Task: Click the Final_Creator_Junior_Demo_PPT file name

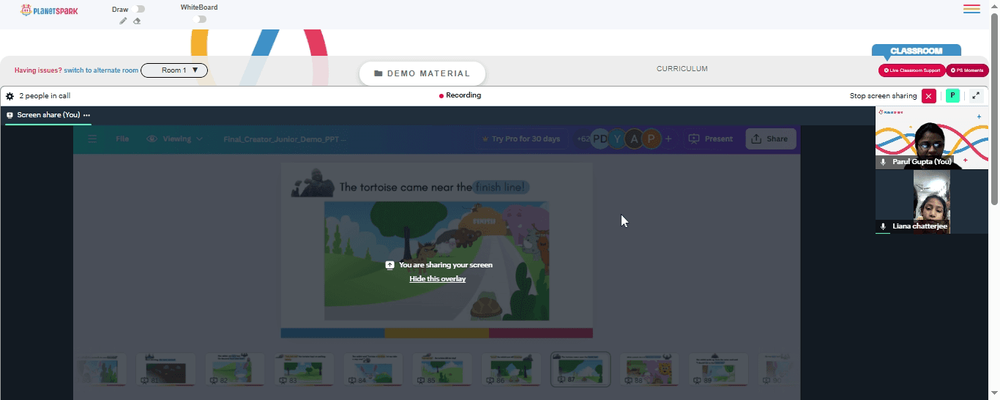Action: point(284,139)
